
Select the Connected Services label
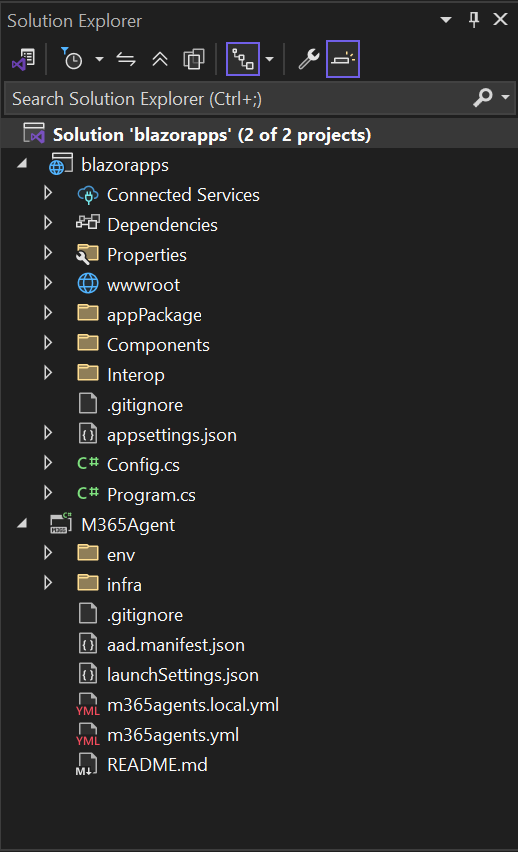pyautogui.click(x=183, y=195)
